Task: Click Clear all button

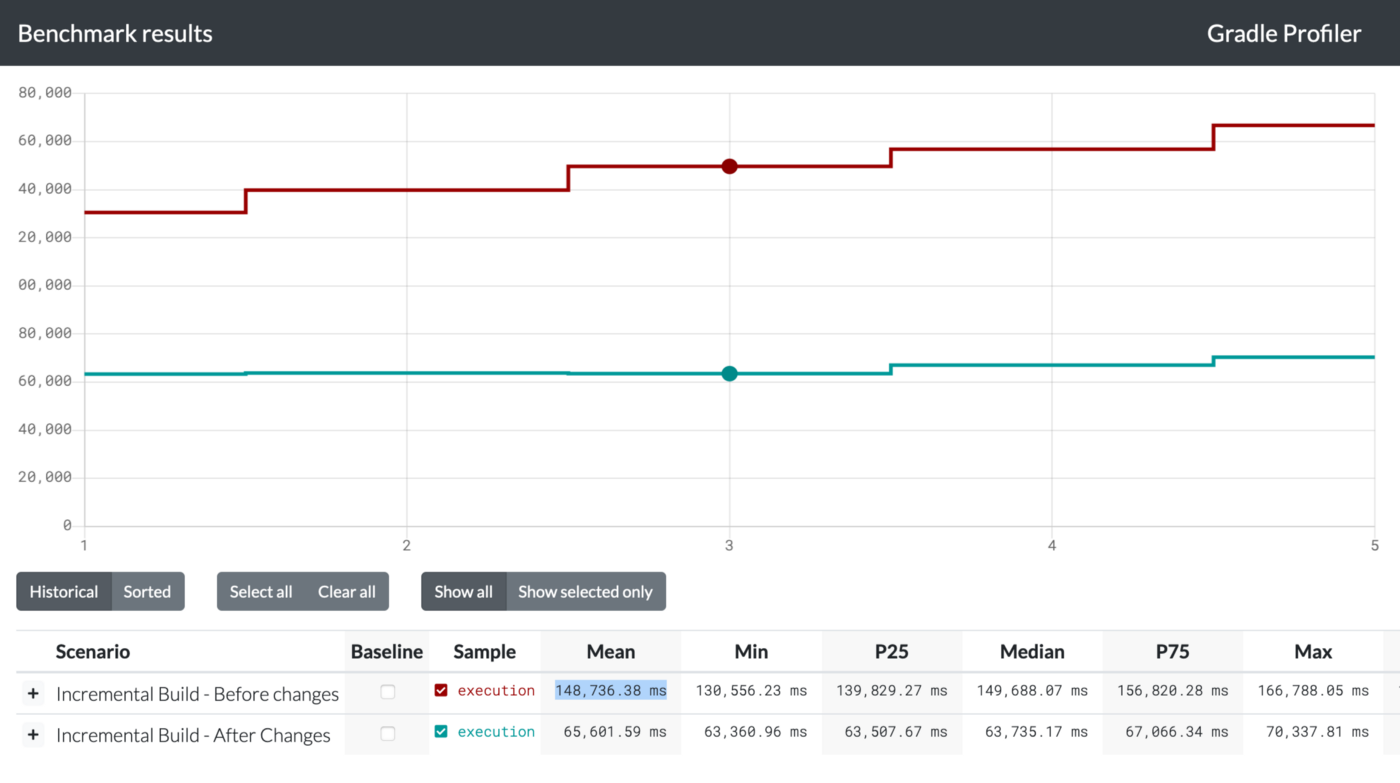Action: coord(347,591)
